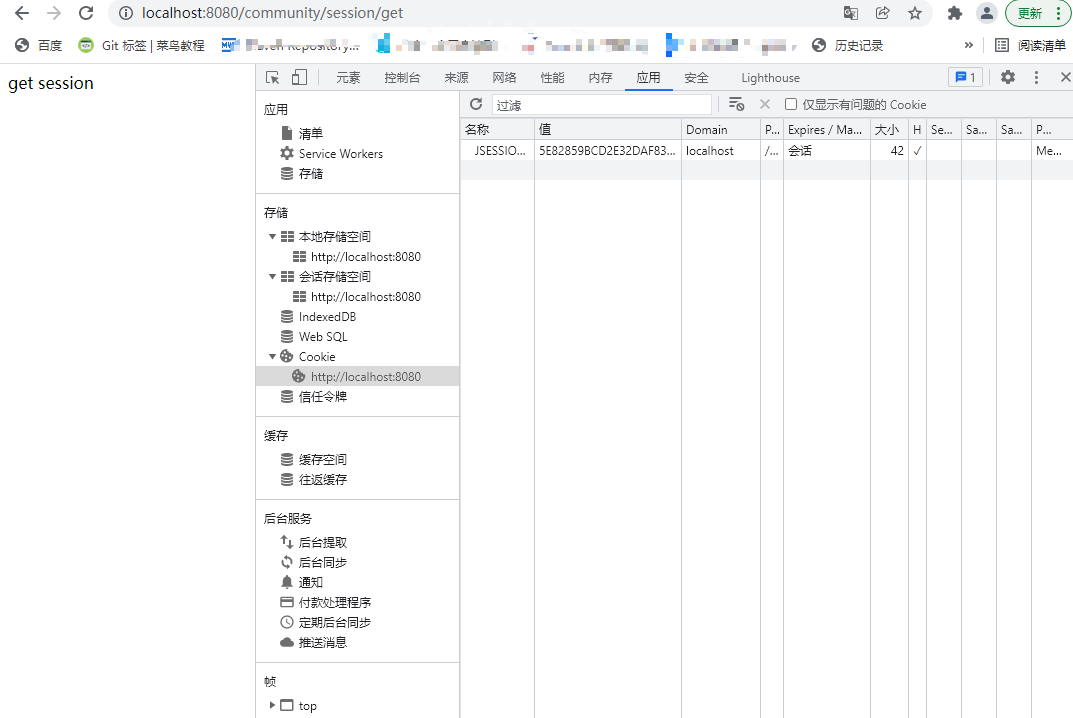Viewport: 1073px width, 718px height.
Task: Click the translate icon in address bar
Action: 851,14
